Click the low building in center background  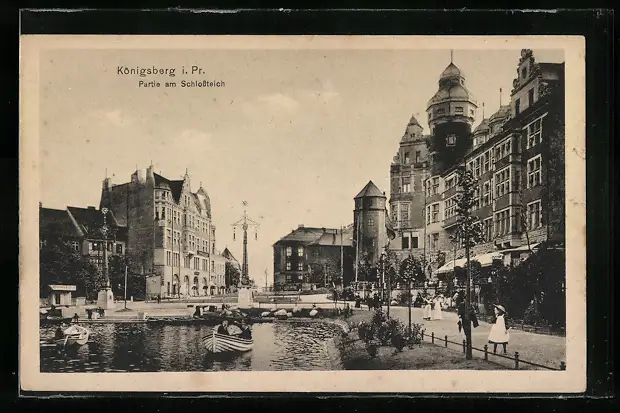click(x=305, y=255)
